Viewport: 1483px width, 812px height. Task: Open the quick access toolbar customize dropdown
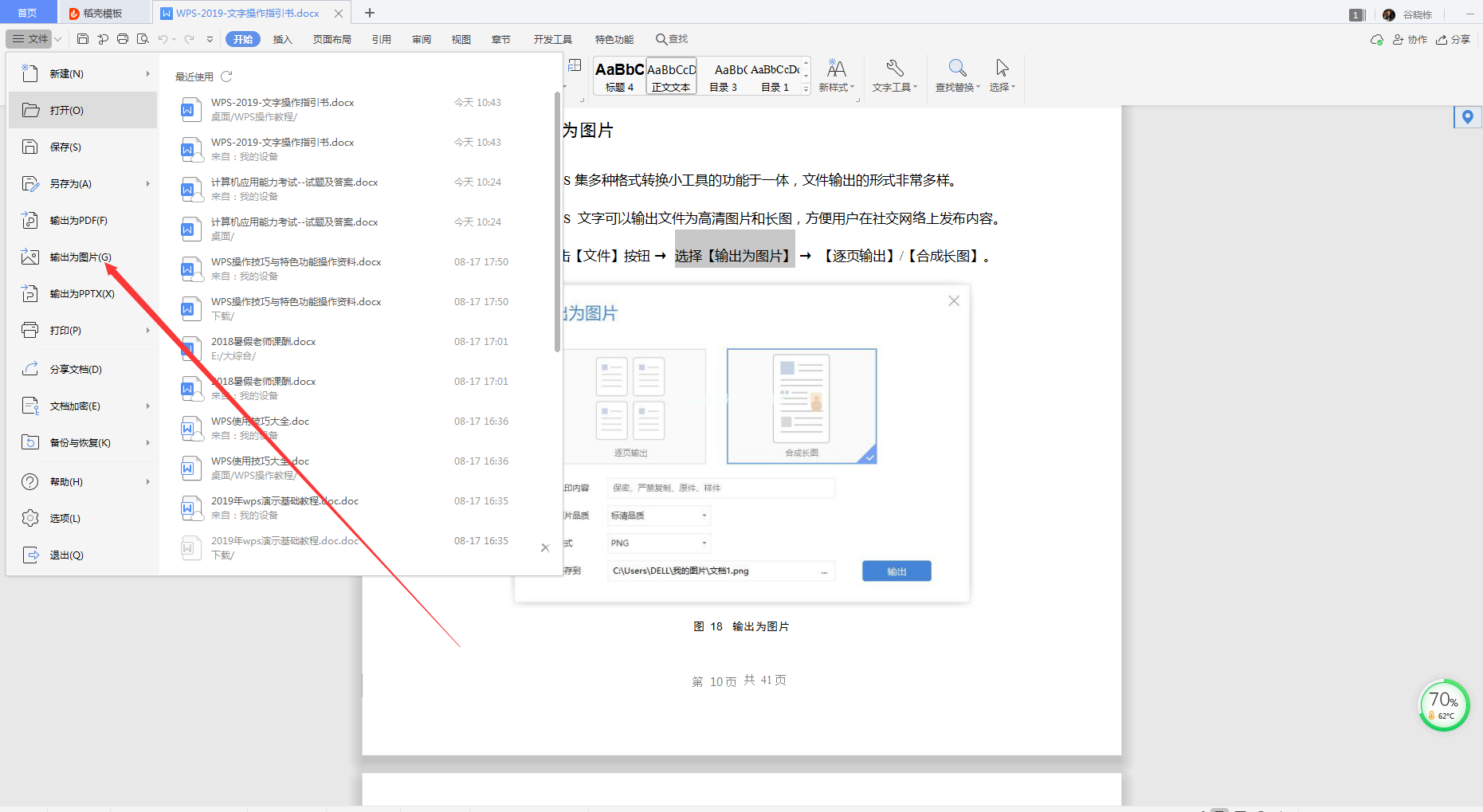point(210,39)
